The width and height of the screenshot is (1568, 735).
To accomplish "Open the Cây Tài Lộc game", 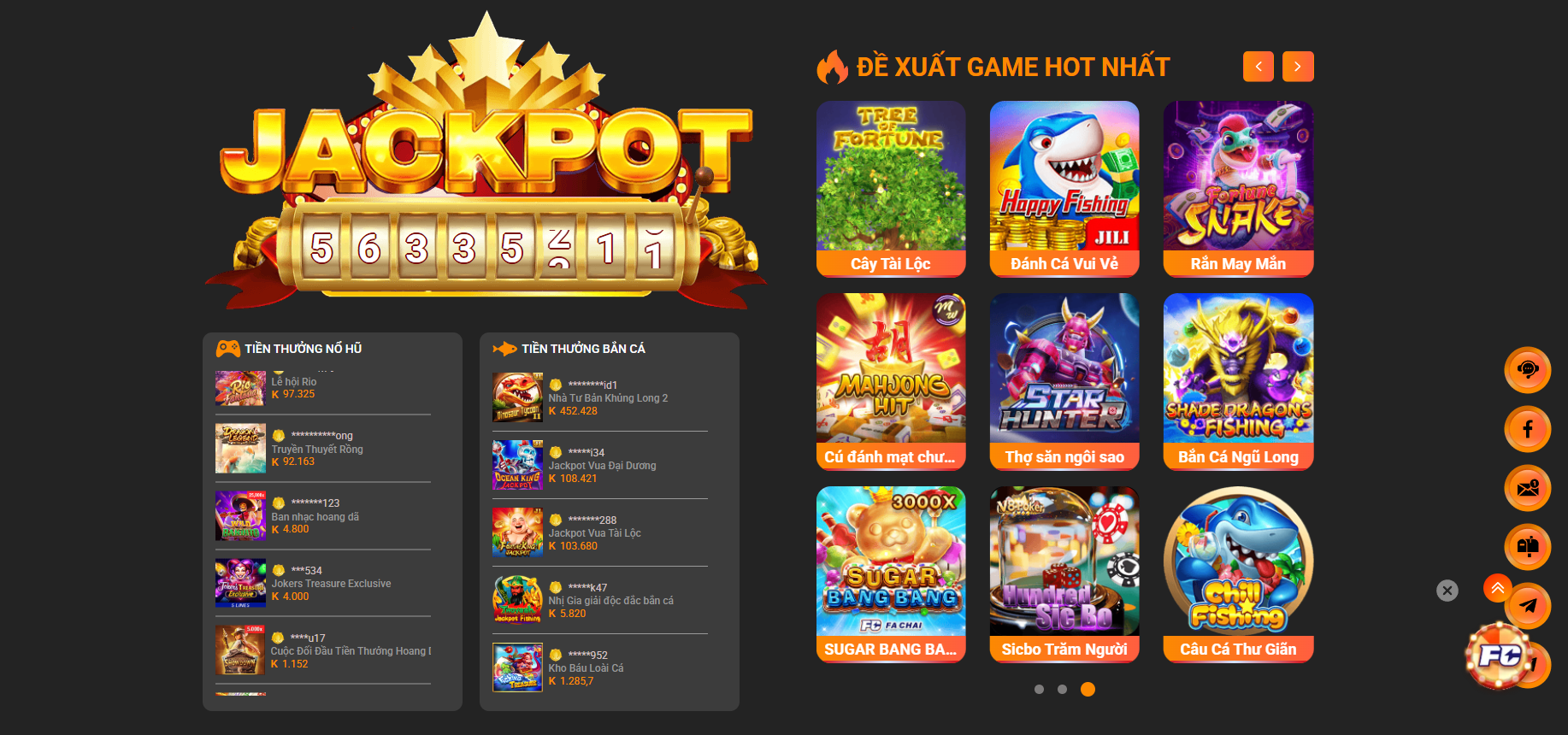I will pyautogui.click(x=891, y=189).
